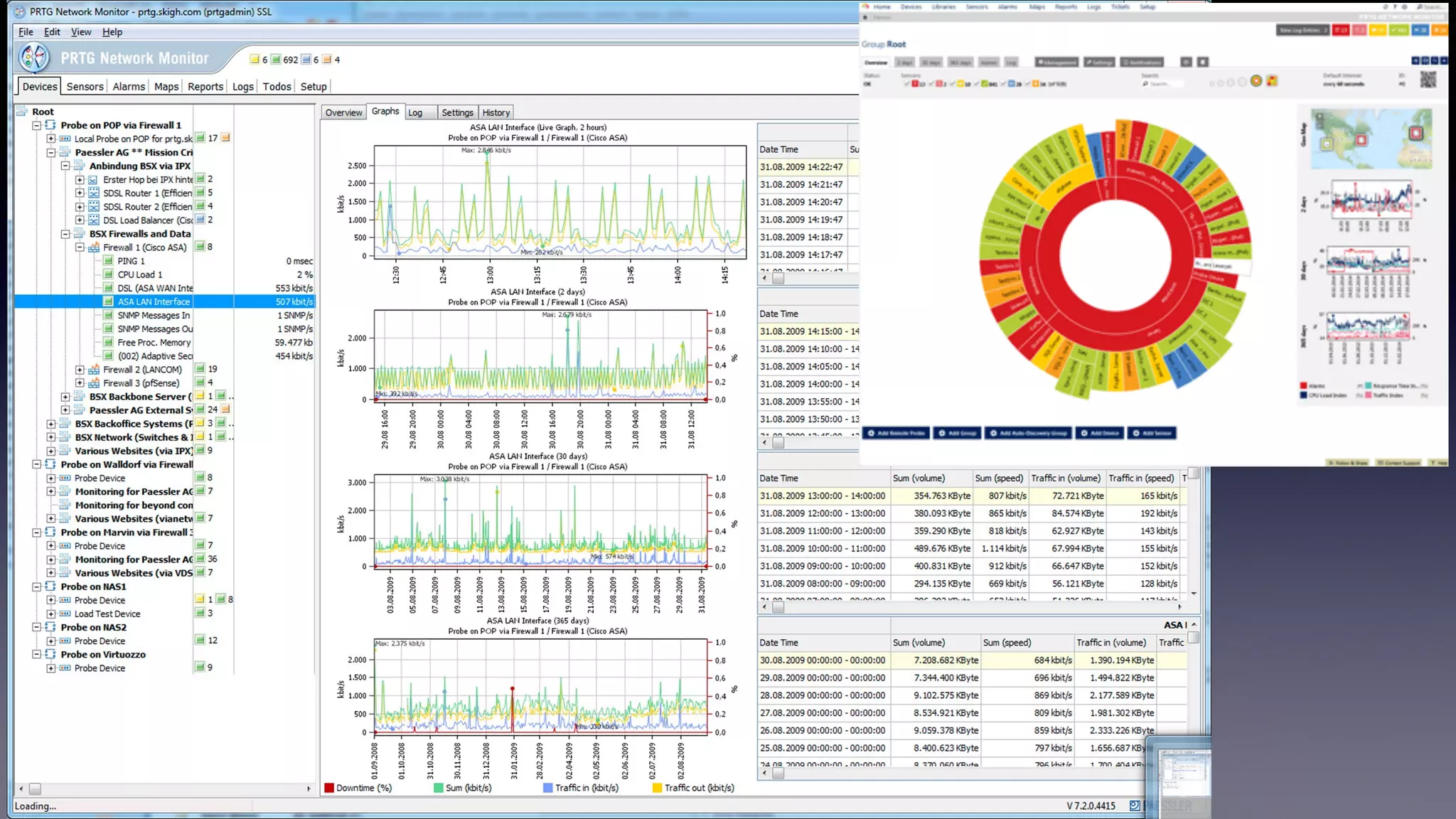The height and width of the screenshot is (819, 1456).
Task: Select the sunburst view icon
Action: click(1256, 81)
